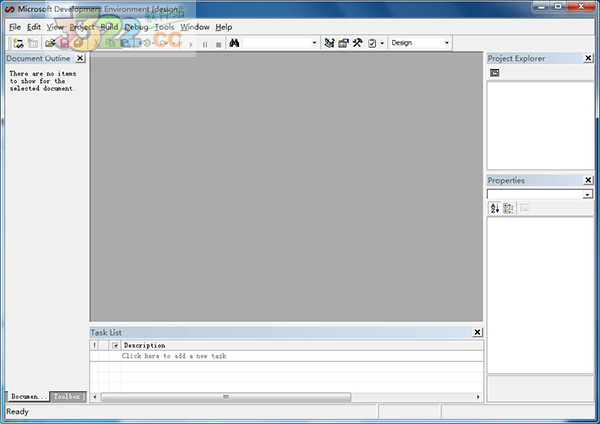
Task: Switch to the Toolbox tab
Action: click(x=67, y=396)
